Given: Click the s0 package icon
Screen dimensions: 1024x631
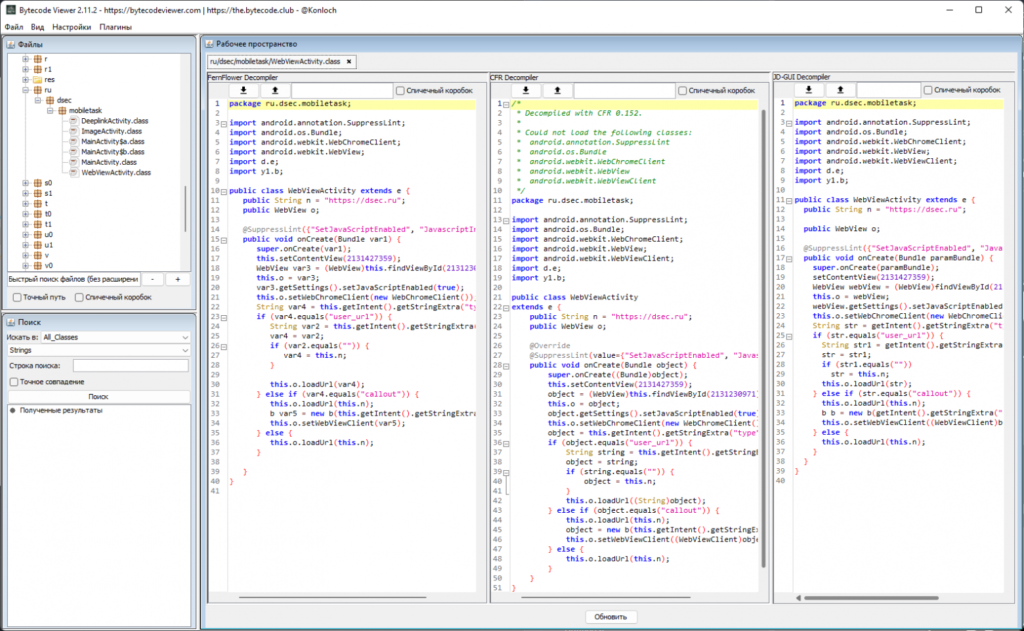Looking at the screenshot, I should (x=38, y=183).
